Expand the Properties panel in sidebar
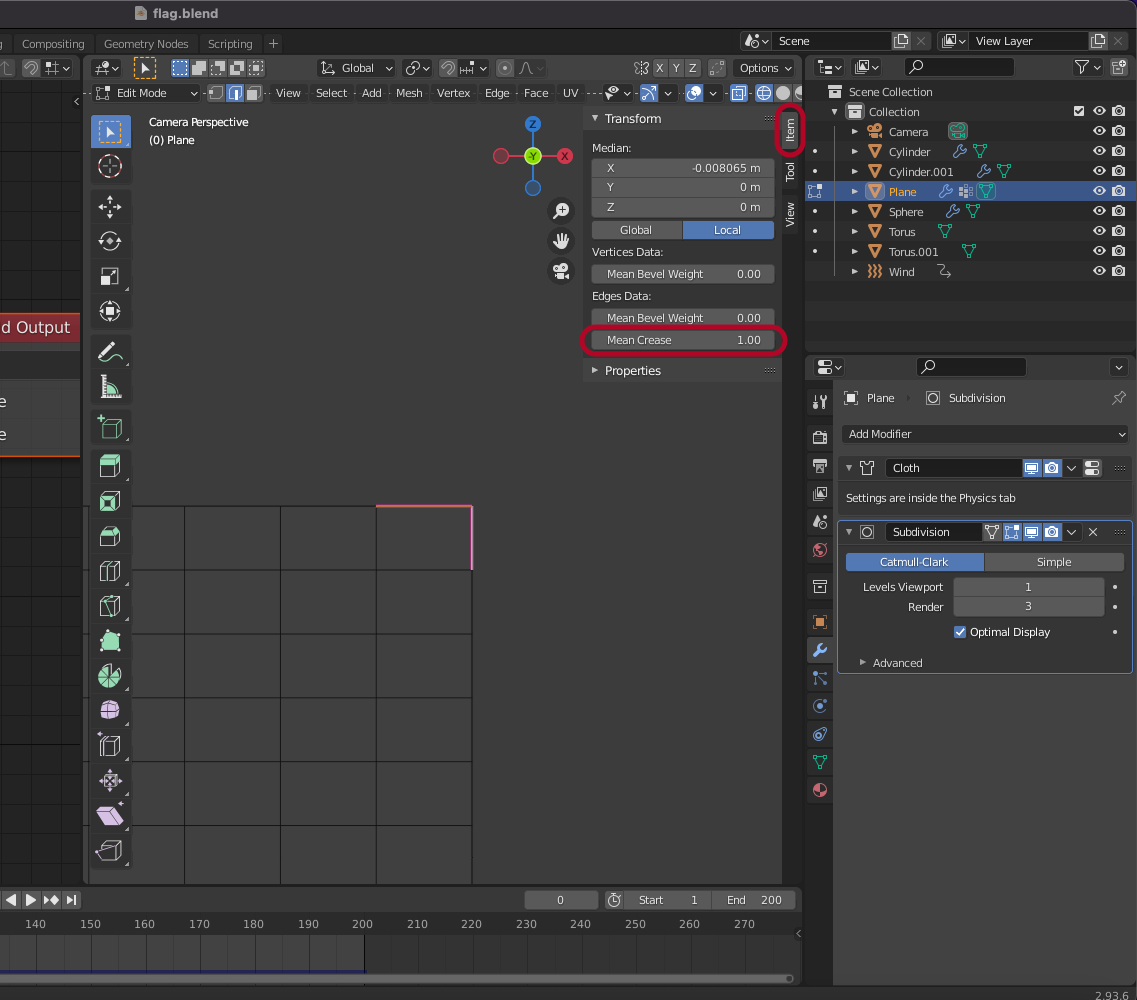1137x1000 pixels. tap(632, 371)
